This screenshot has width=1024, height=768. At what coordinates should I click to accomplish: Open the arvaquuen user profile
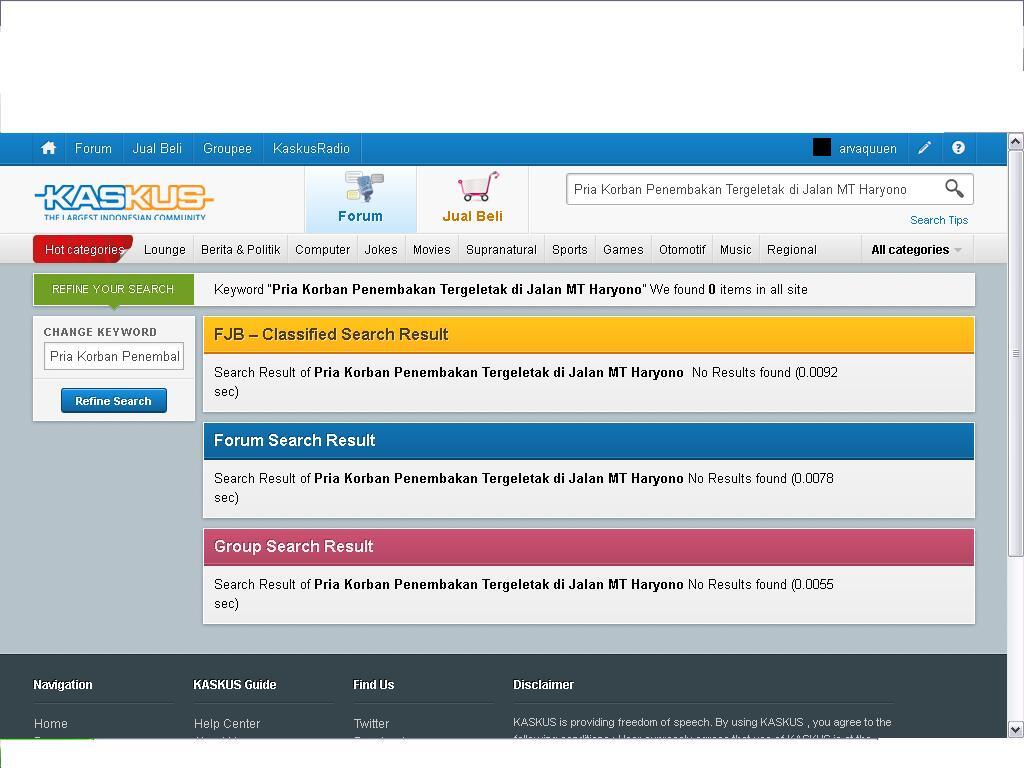click(867, 148)
